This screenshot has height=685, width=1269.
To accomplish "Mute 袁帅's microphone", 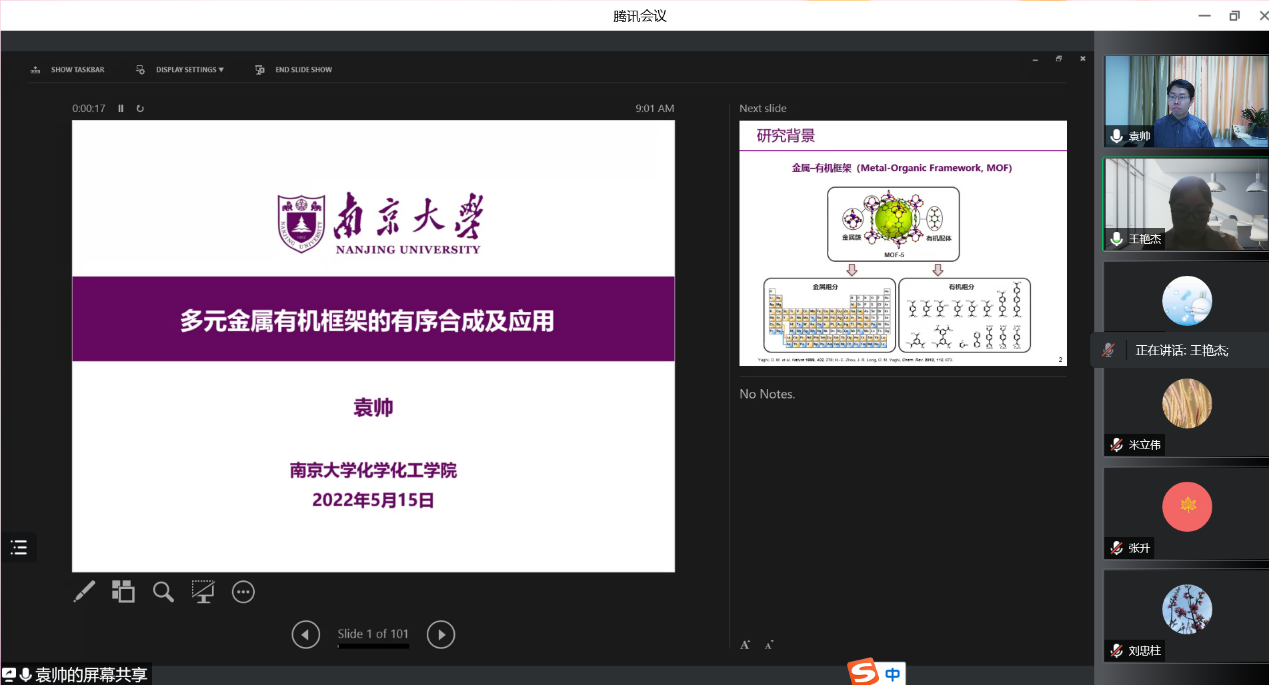I will [1117, 136].
